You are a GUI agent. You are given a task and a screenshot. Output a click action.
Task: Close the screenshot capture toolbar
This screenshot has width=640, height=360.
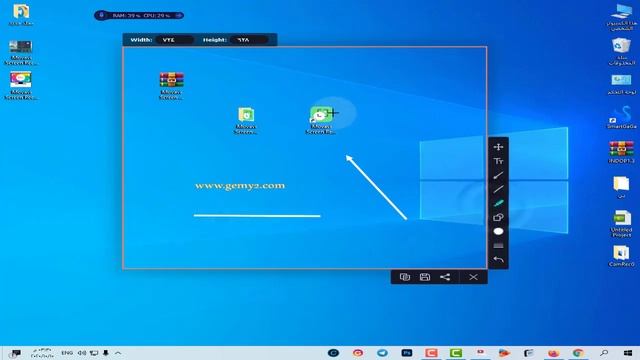click(473, 277)
